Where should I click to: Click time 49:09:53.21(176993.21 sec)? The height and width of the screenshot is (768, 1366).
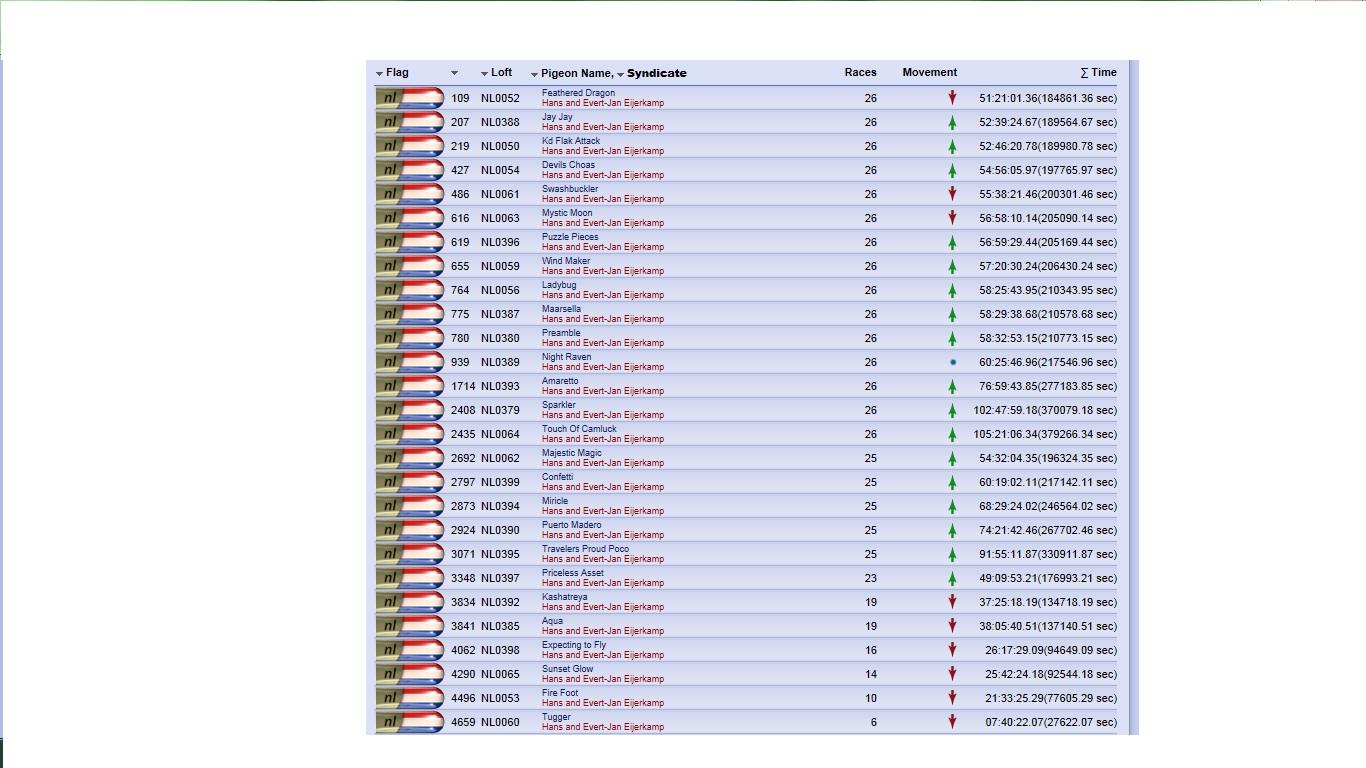click(x=1048, y=578)
